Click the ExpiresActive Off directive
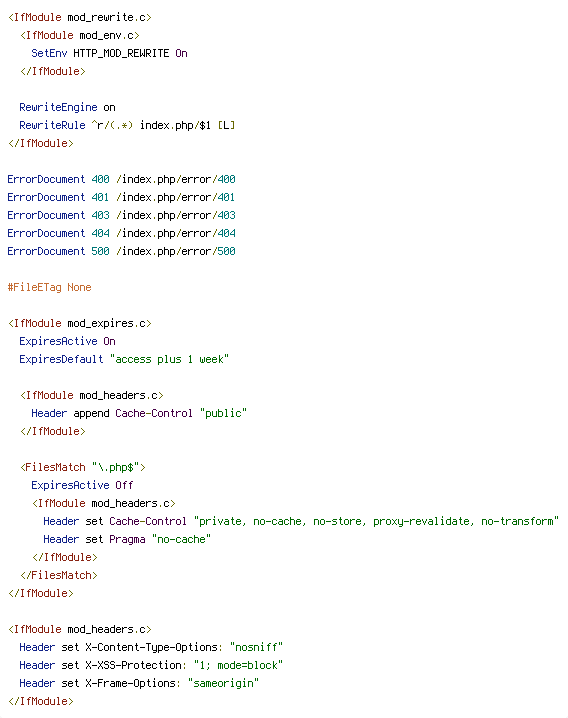The width and height of the screenshot is (568, 718). [x=82, y=485]
